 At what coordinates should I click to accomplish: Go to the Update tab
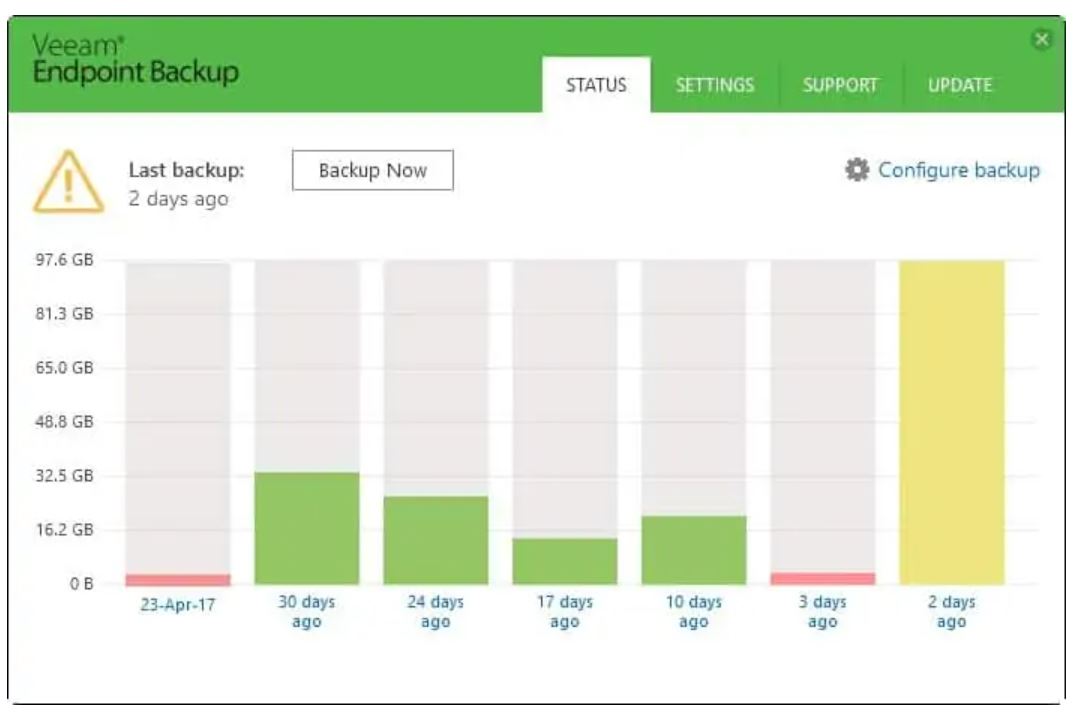coord(959,85)
